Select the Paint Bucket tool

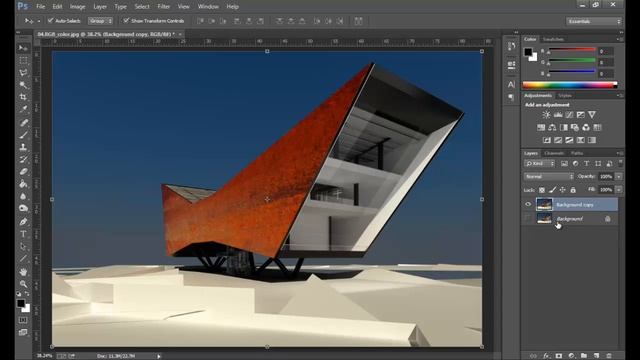tap(23, 184)
